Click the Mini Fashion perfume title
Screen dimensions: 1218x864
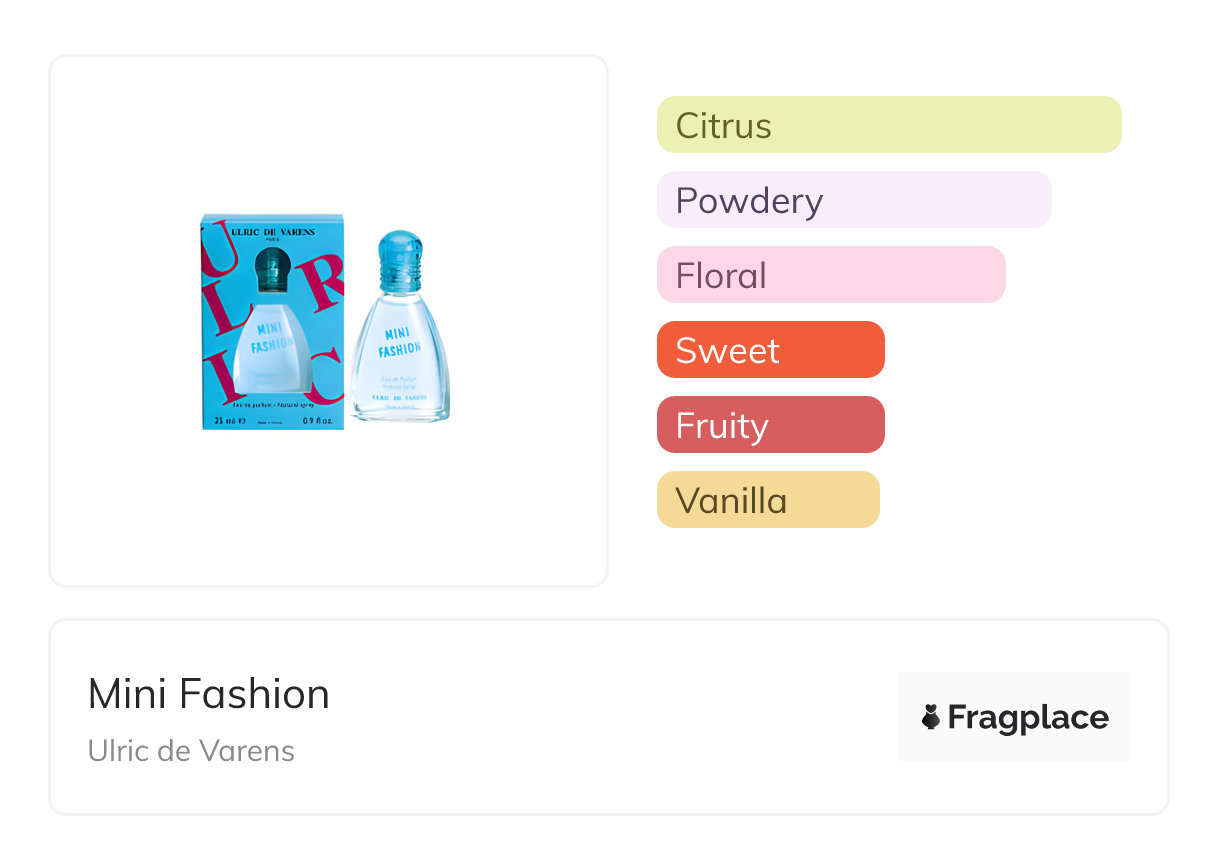click(x=208, y=694)
